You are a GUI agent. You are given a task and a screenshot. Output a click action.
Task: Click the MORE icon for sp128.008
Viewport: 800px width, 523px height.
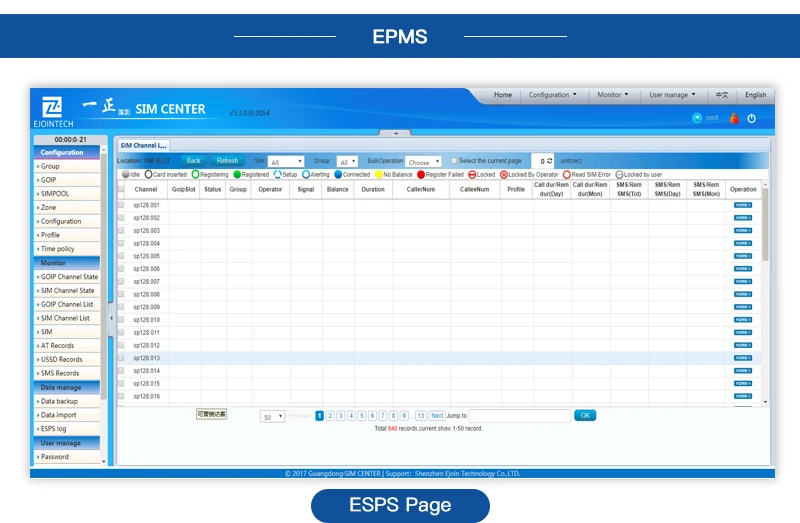(743, 294)
